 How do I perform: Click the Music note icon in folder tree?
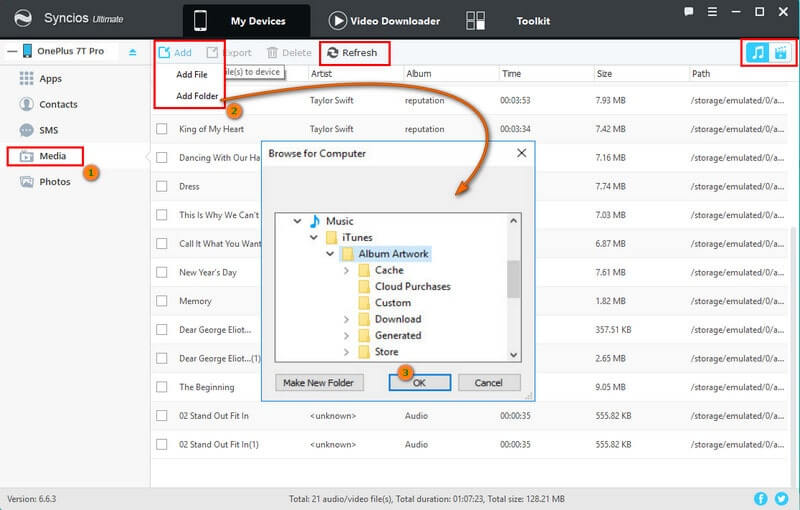pos(314,221)
